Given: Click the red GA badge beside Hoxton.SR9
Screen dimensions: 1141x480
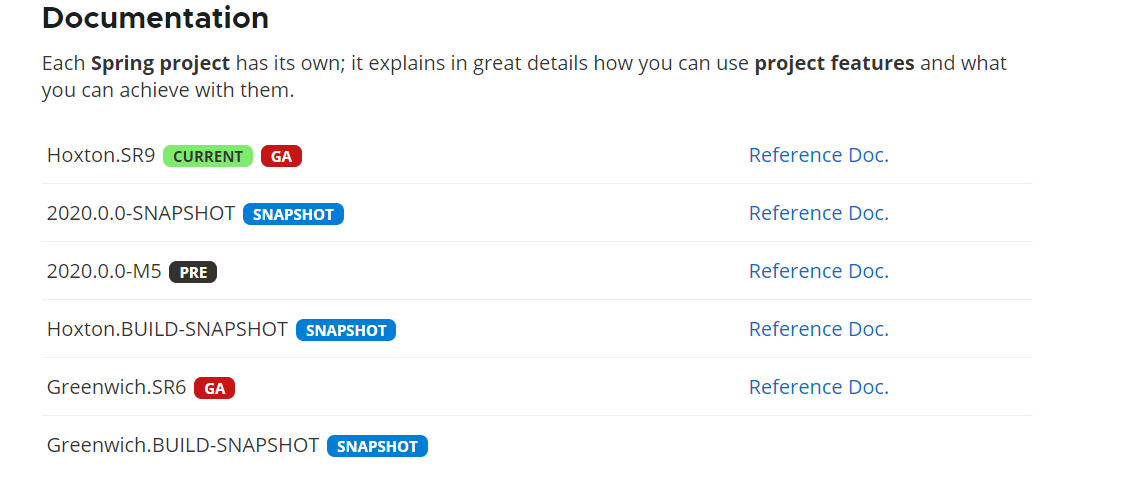Looking at the screenshot, I should [x=281, y=157].
